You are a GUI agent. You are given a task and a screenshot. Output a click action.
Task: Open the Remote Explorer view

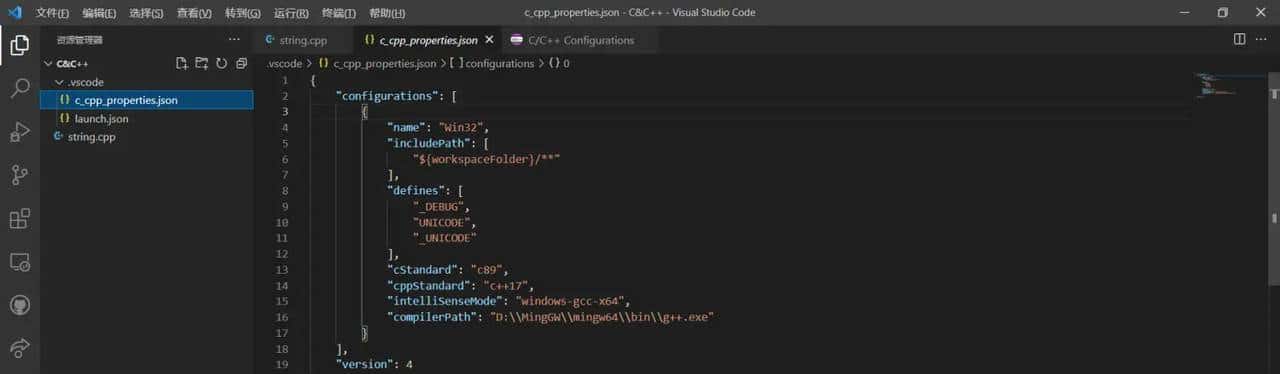pyautogui.click(x=19, y=262)
